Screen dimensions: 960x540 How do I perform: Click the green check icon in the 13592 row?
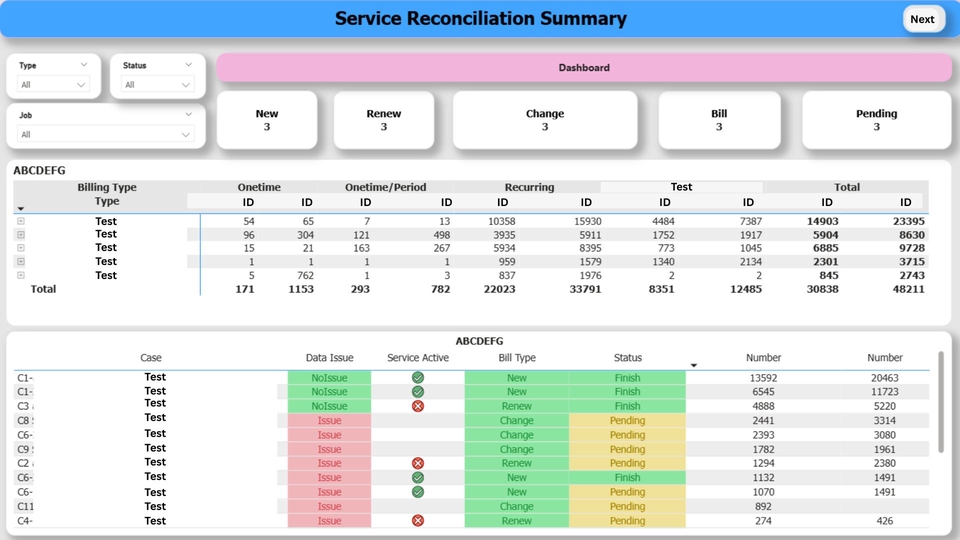418,378
